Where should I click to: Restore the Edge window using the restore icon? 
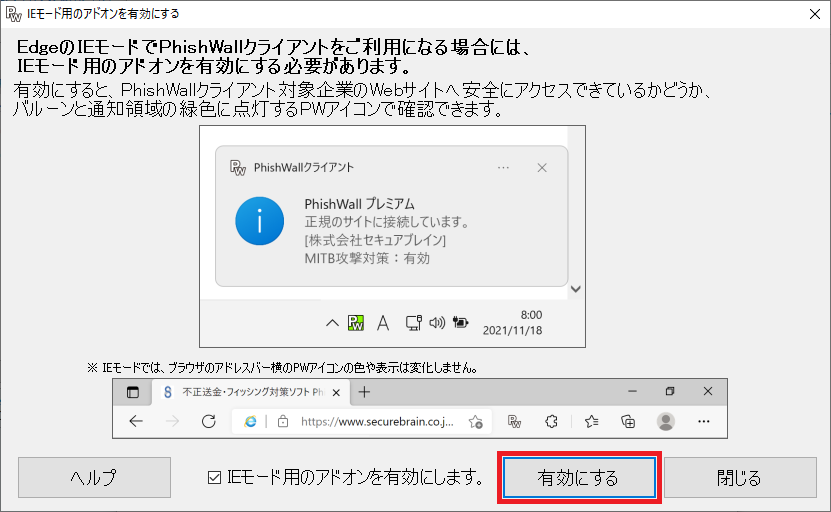coord(670,391)
